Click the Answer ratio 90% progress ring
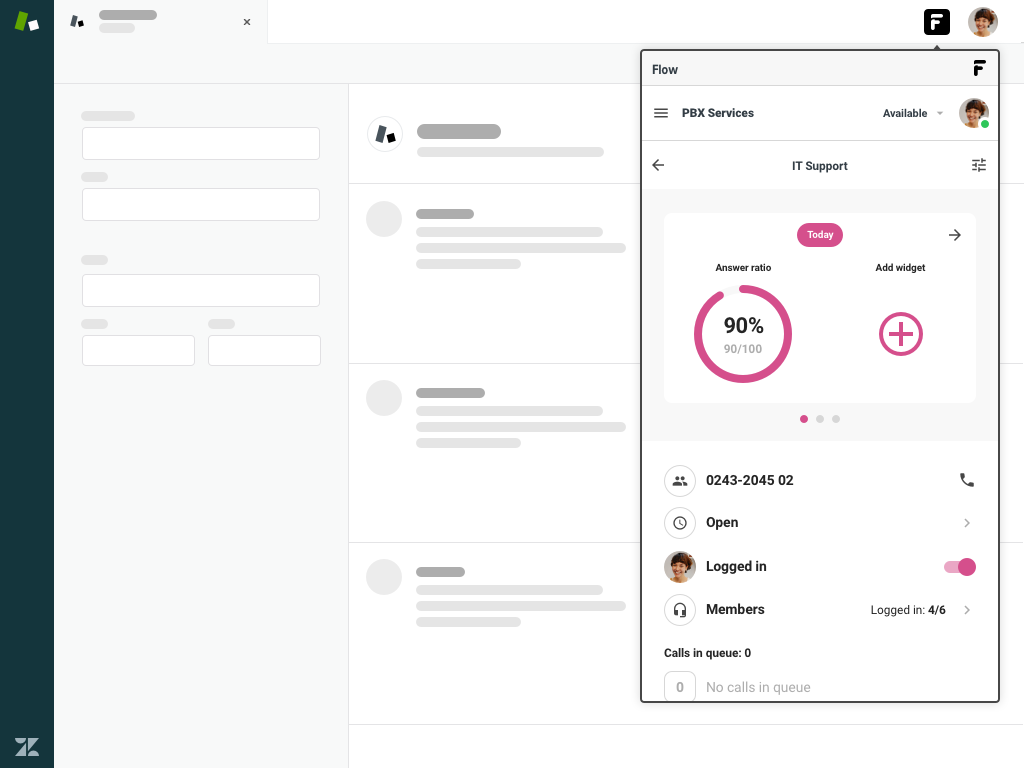Viewport: 1024px width, 768px height. click(x=743, y=334)
